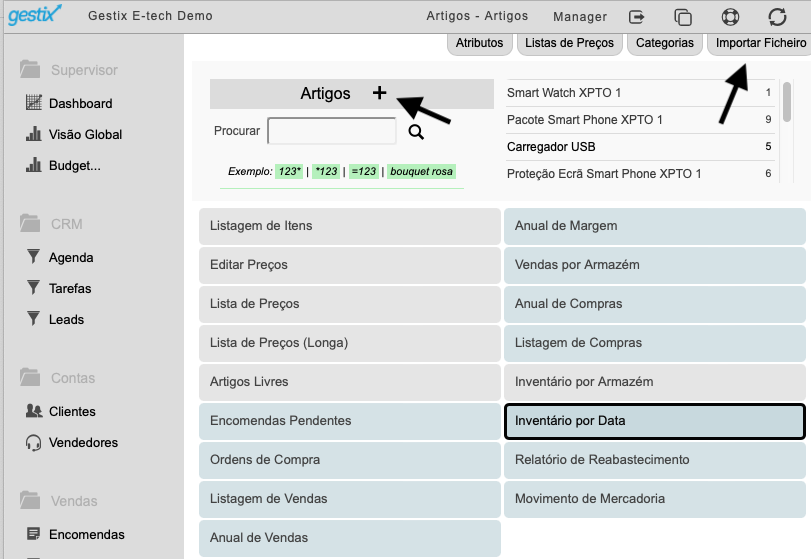
Task: Open Visão Global in the sidebar
Action: (85, 134)
